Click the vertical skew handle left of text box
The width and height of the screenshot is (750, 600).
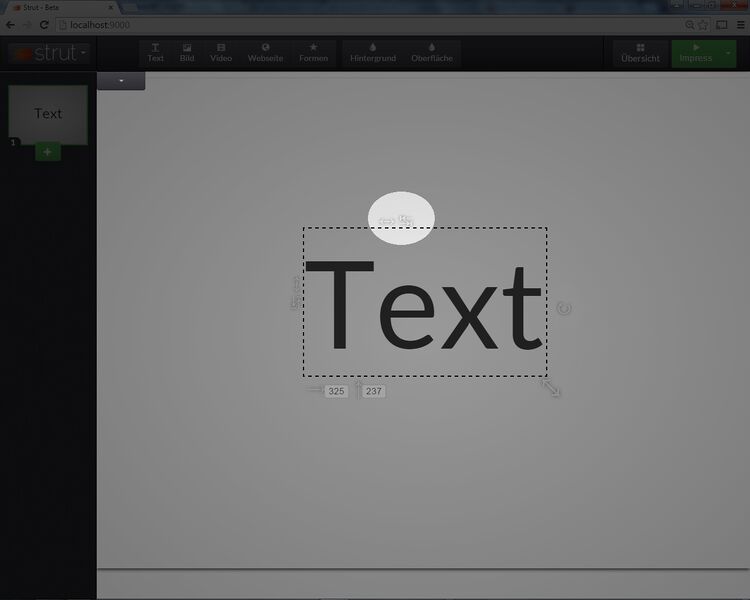tap(295, 293)
